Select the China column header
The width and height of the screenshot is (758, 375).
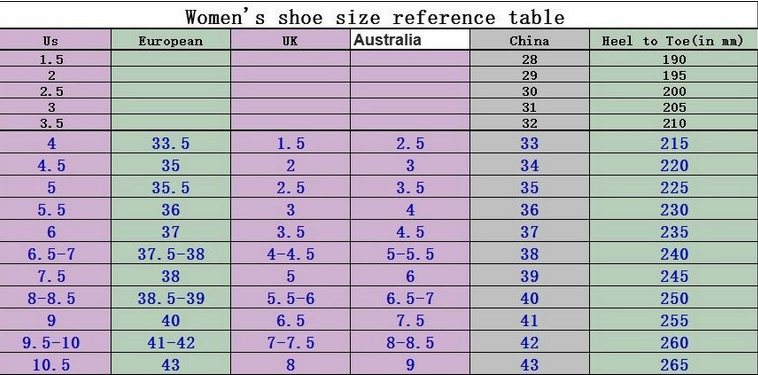point(529,41)
